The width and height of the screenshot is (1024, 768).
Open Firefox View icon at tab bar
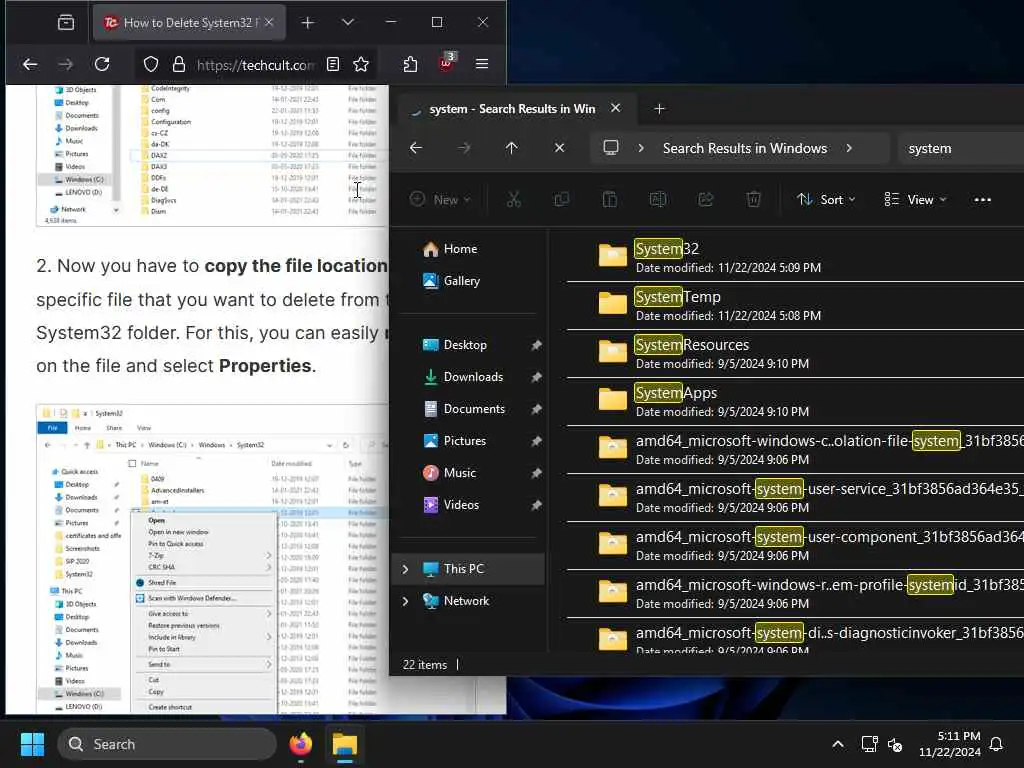pyautogui.click(x=66, y=23)
